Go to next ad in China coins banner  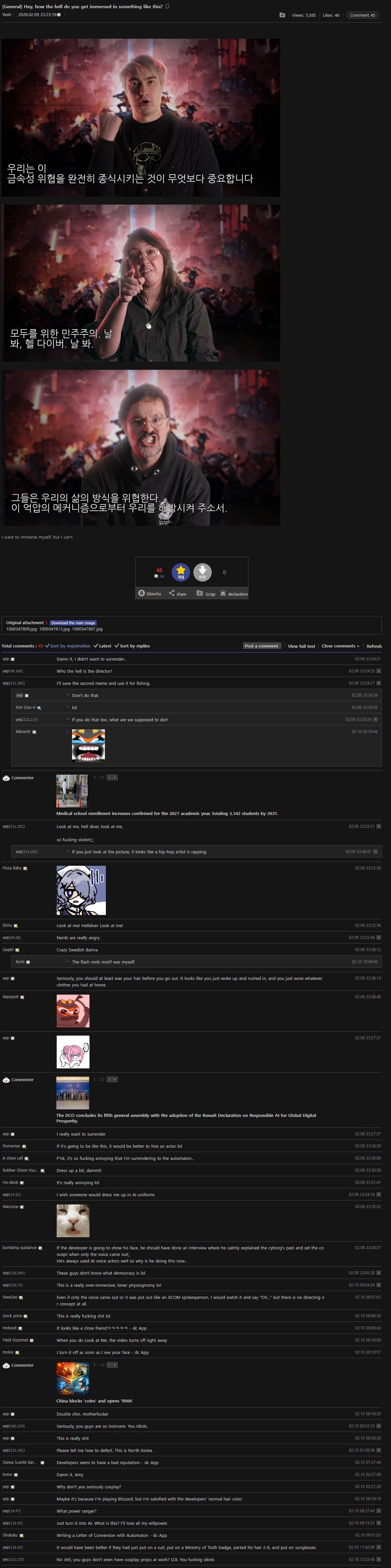pos(115,1365)
